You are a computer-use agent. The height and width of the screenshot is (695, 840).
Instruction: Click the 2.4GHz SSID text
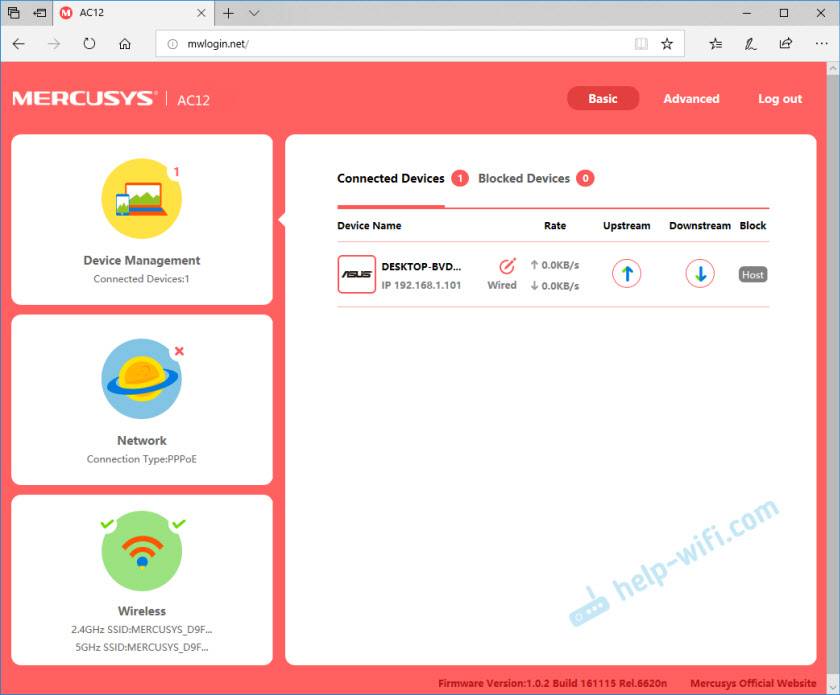pos(141,629)
